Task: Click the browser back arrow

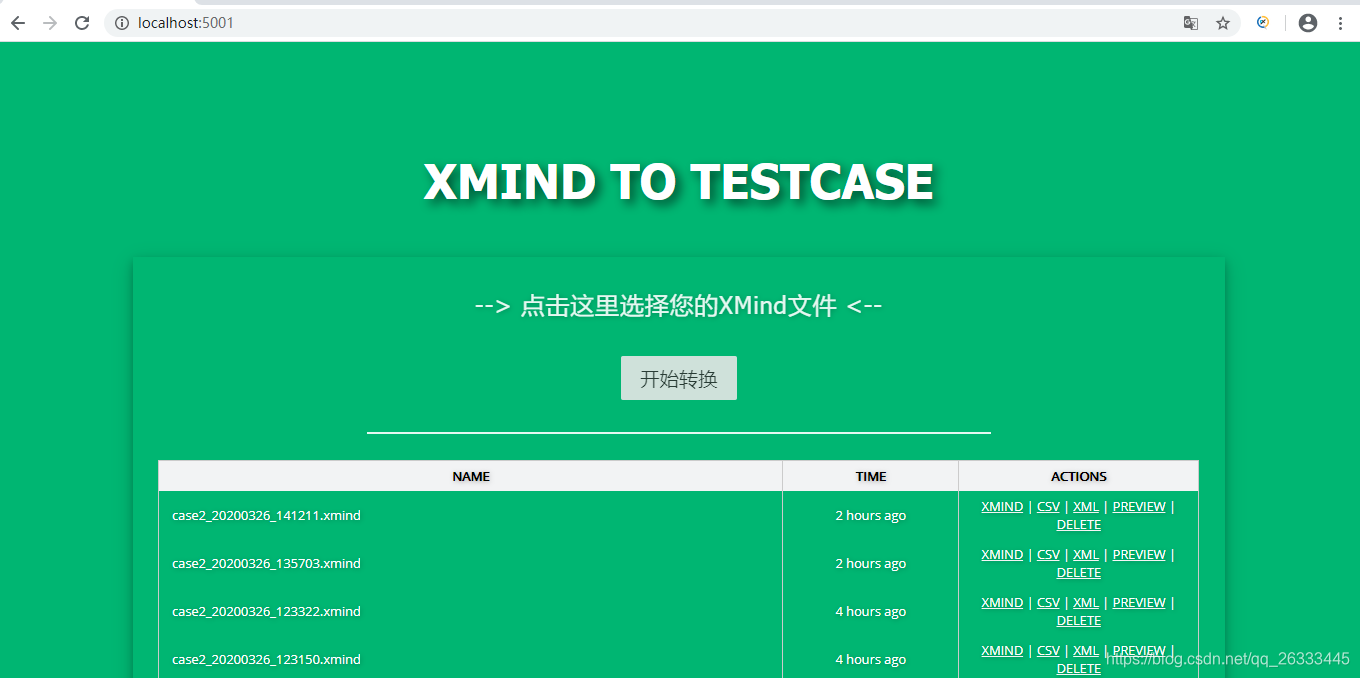Action: coord(17,22)
